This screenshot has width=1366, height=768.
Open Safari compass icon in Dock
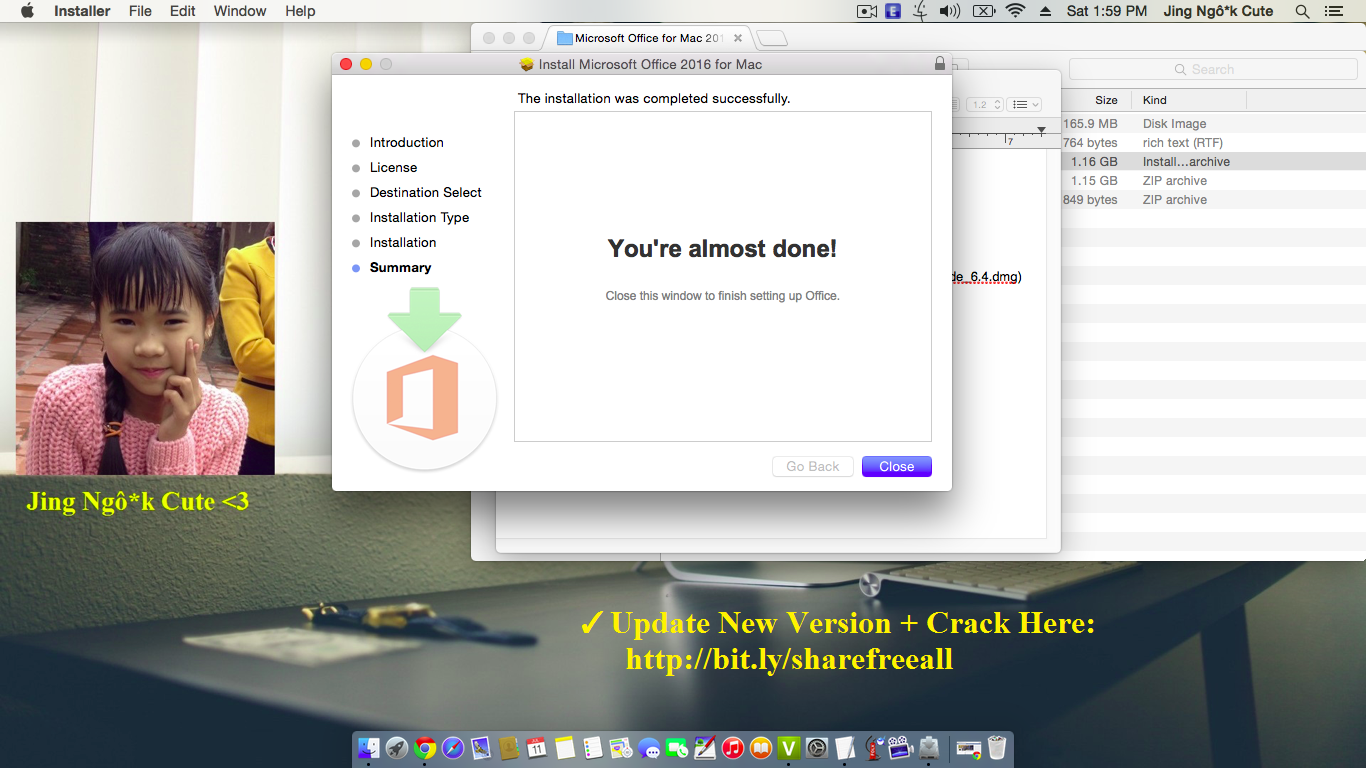(x=453, y=747)
